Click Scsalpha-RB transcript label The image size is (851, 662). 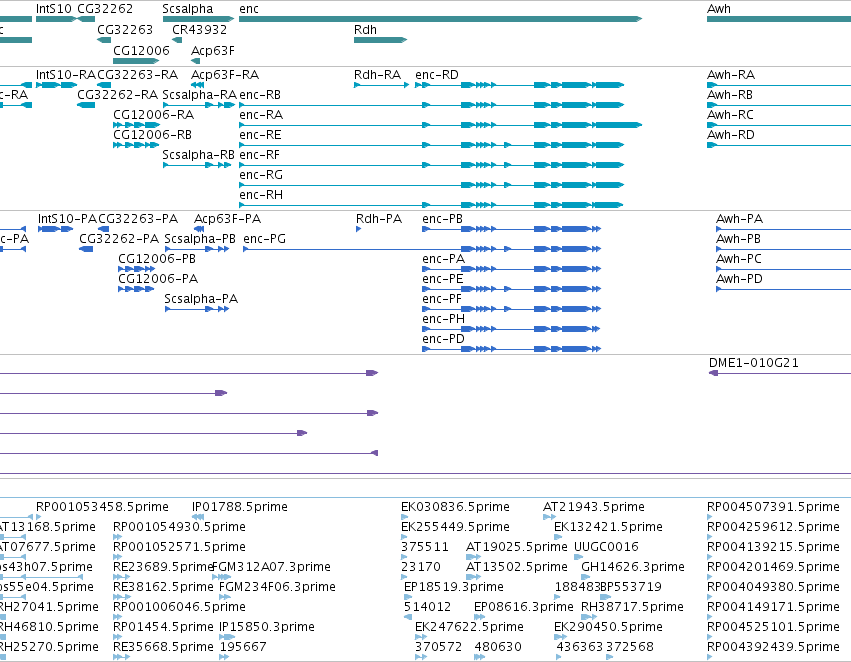[198, 155]
